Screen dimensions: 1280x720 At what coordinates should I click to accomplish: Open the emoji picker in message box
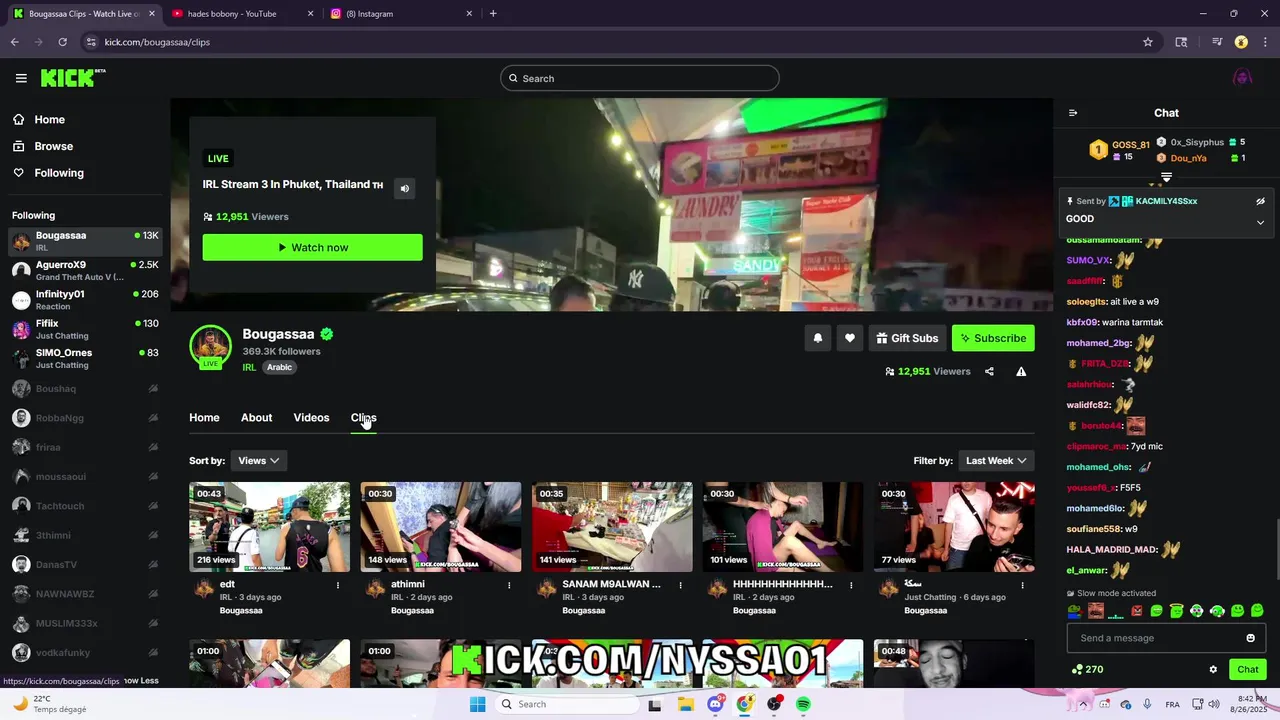1250,638
